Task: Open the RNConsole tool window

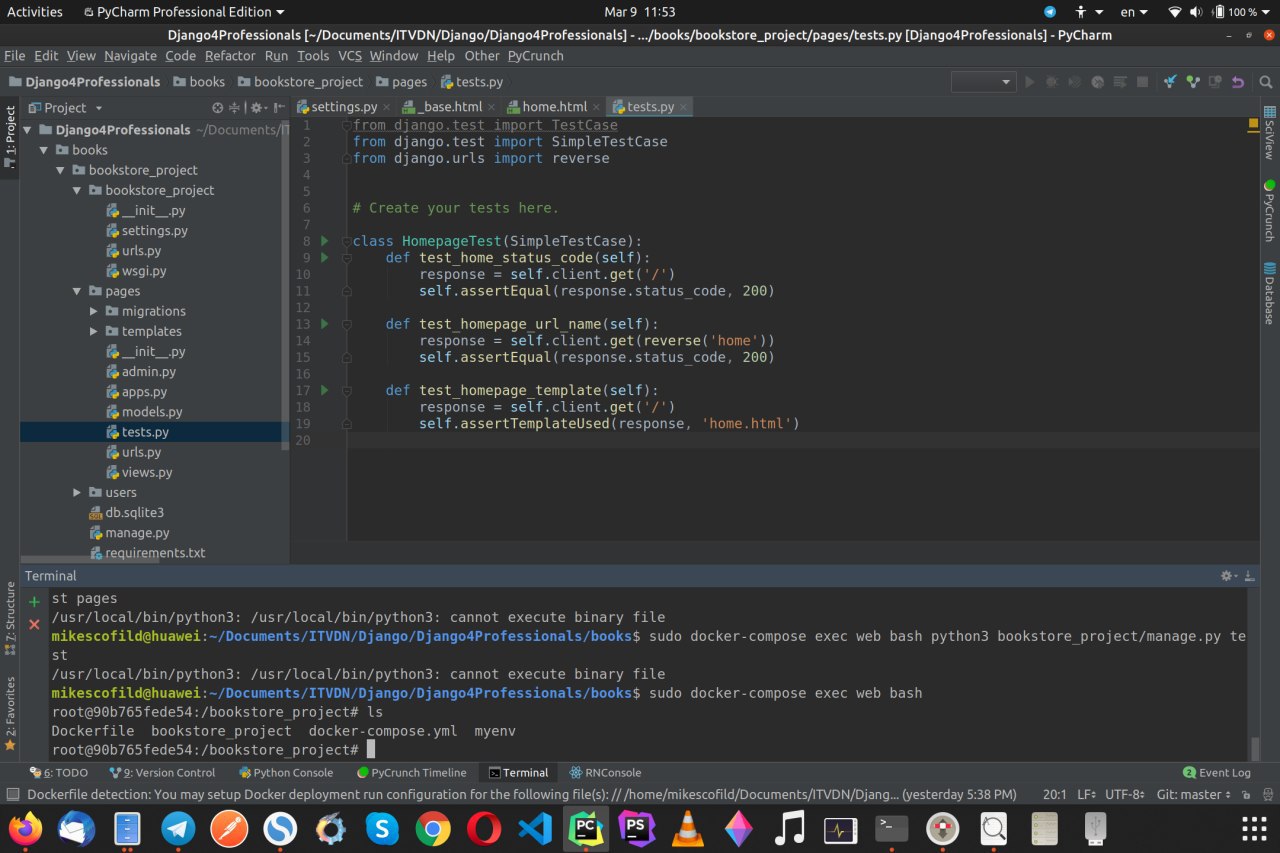Action: pos(606,773)
